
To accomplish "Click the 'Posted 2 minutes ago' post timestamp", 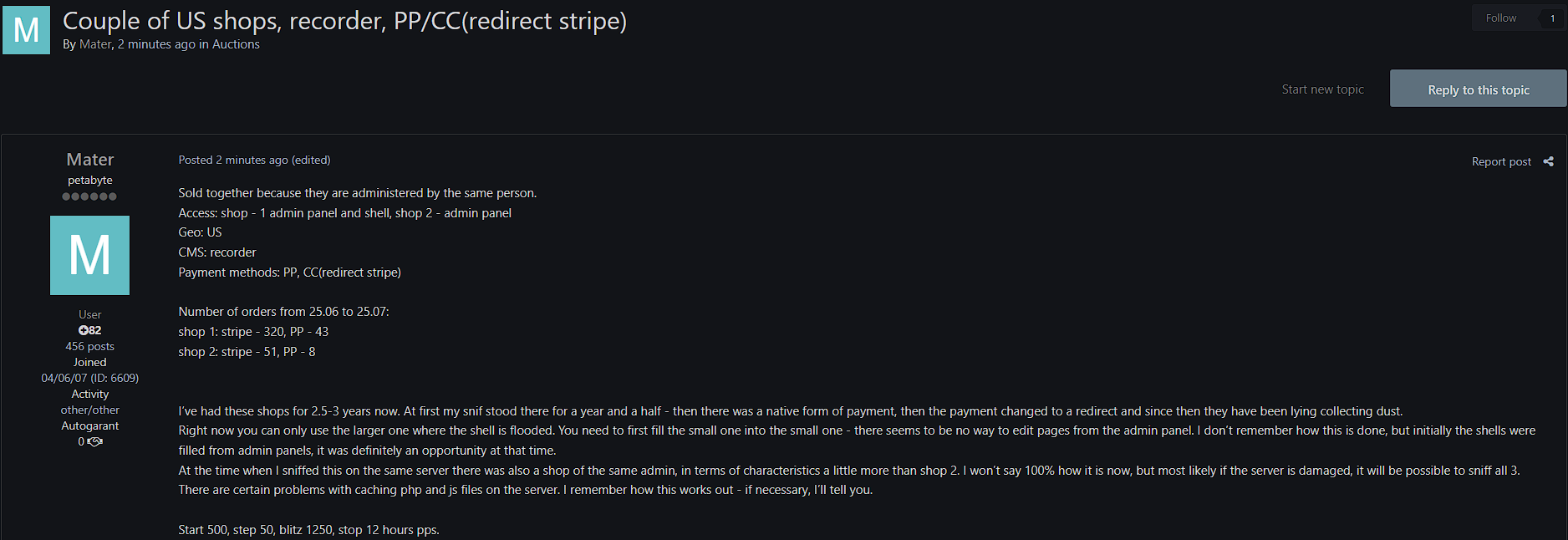I will coord(233,160).
